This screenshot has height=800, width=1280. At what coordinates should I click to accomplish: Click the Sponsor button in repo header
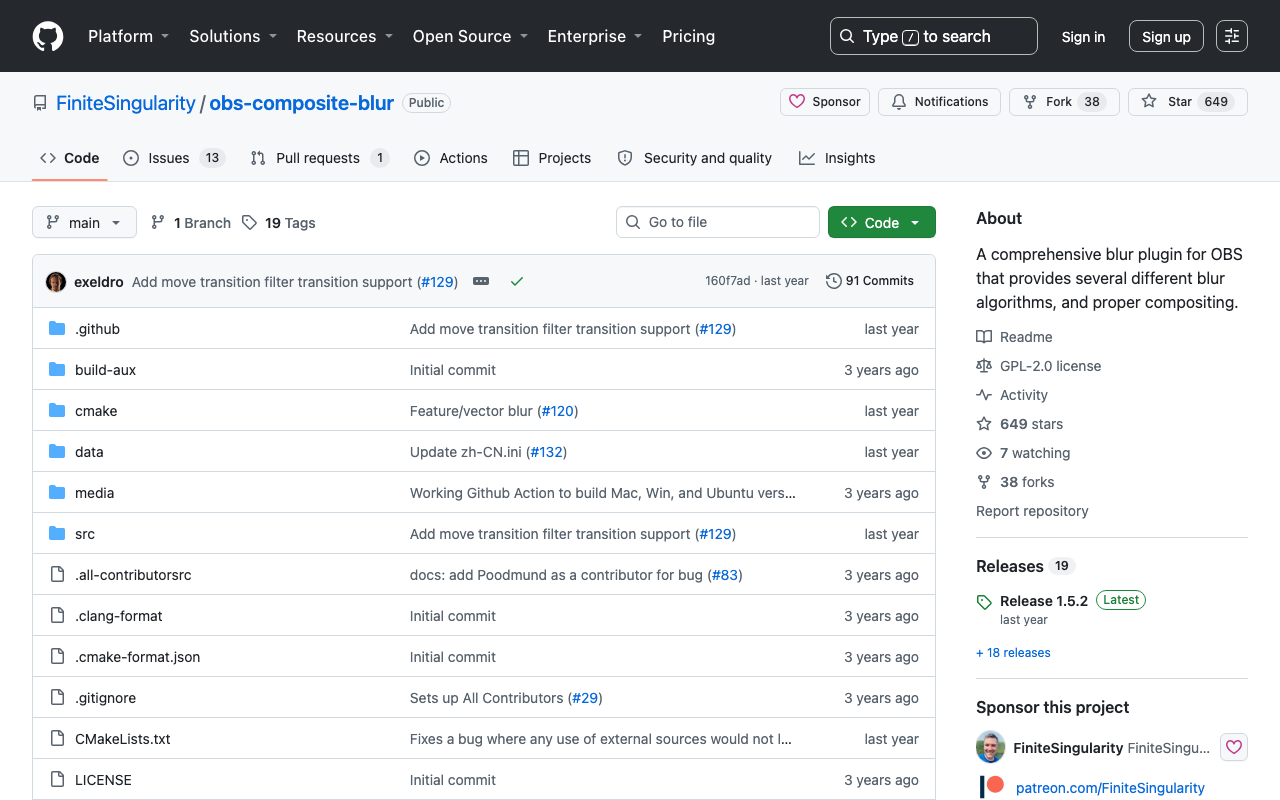pyautogui.click(x=825, y=102)
